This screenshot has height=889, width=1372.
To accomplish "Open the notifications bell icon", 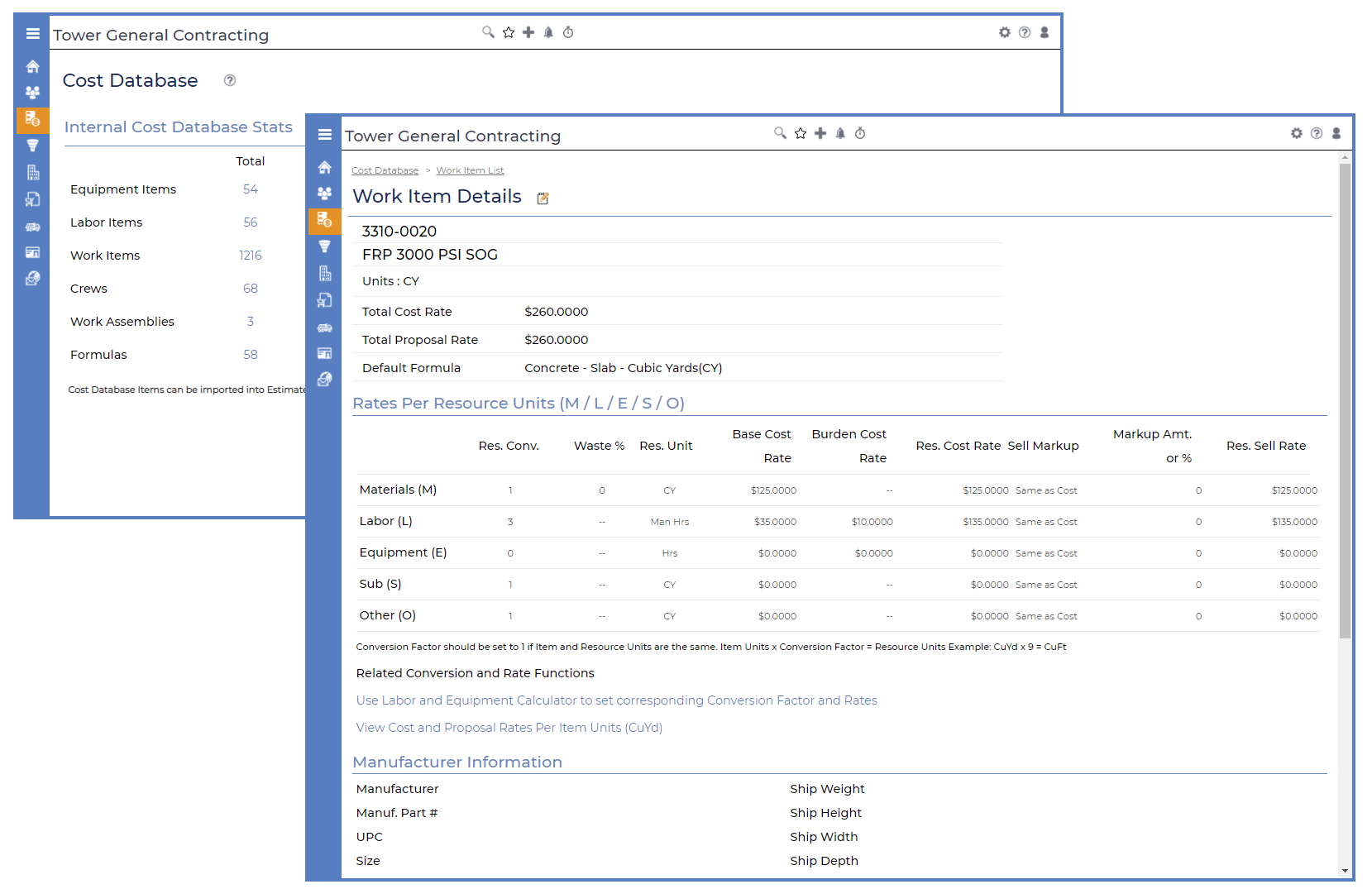I will (840, 132).
